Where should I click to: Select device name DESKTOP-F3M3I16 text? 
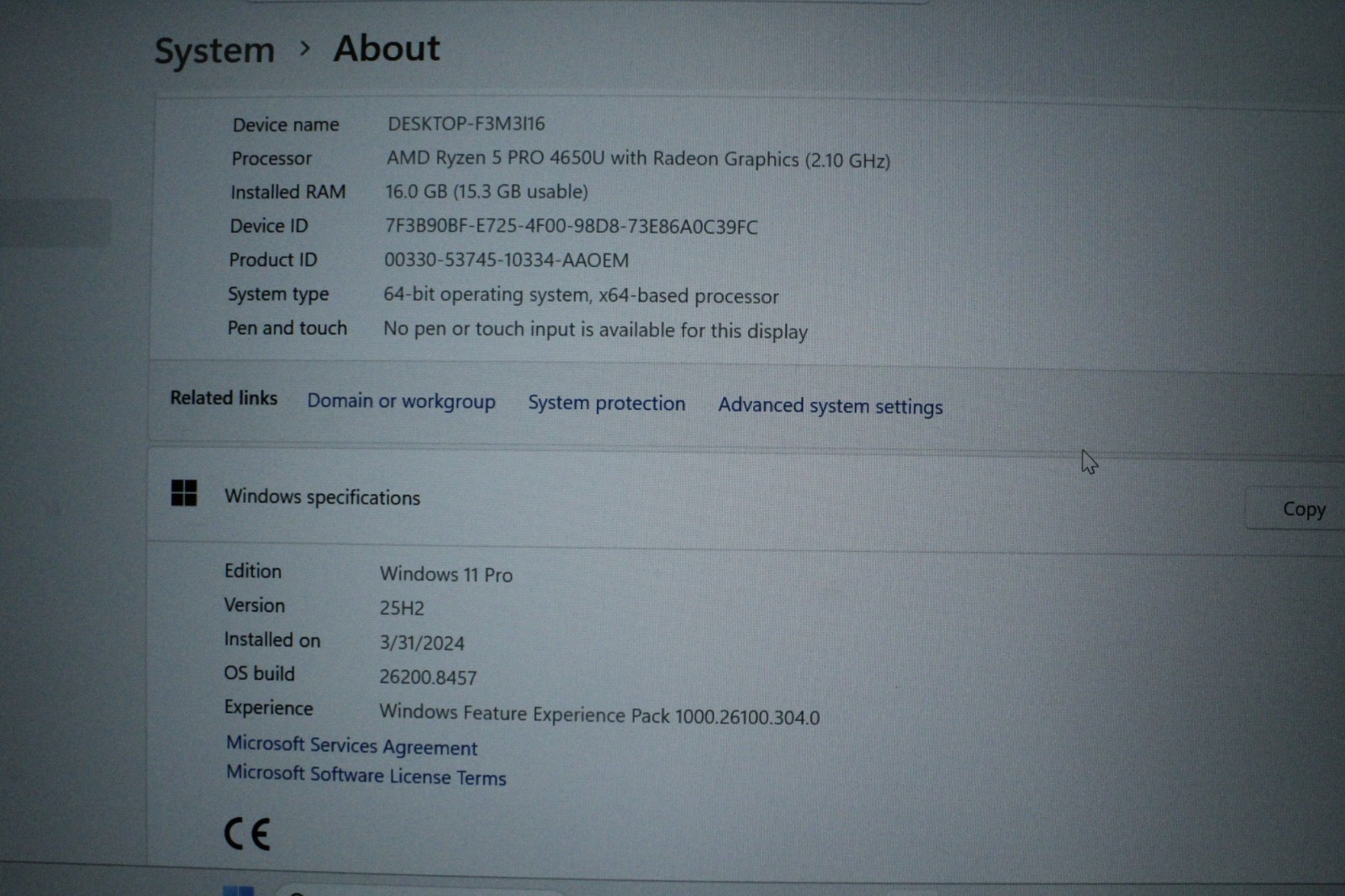point(466,124)
